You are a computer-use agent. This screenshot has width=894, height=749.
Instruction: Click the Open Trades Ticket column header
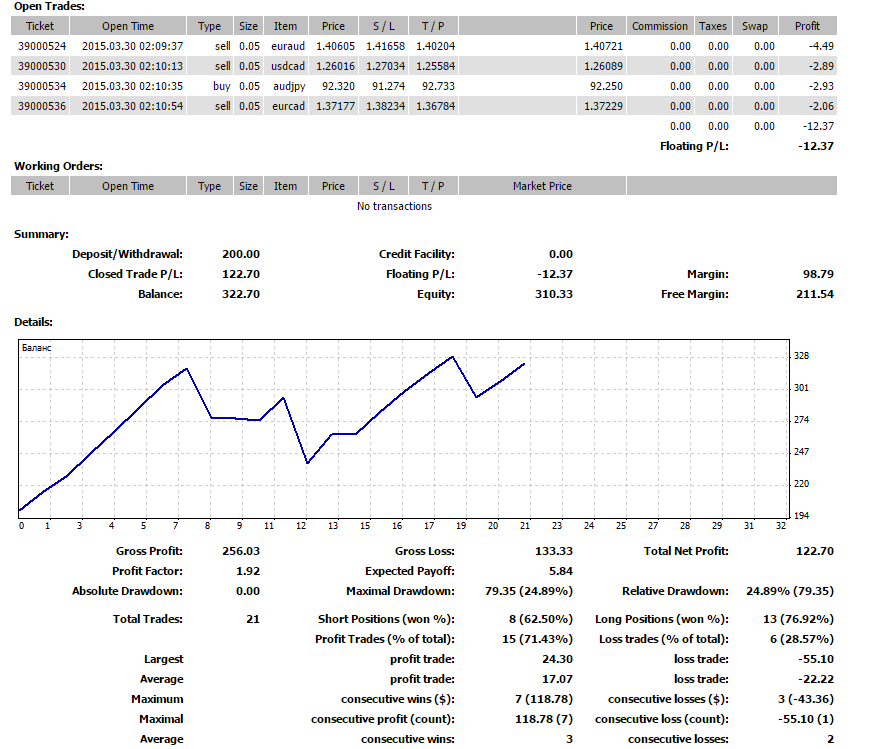coord(40,26)
